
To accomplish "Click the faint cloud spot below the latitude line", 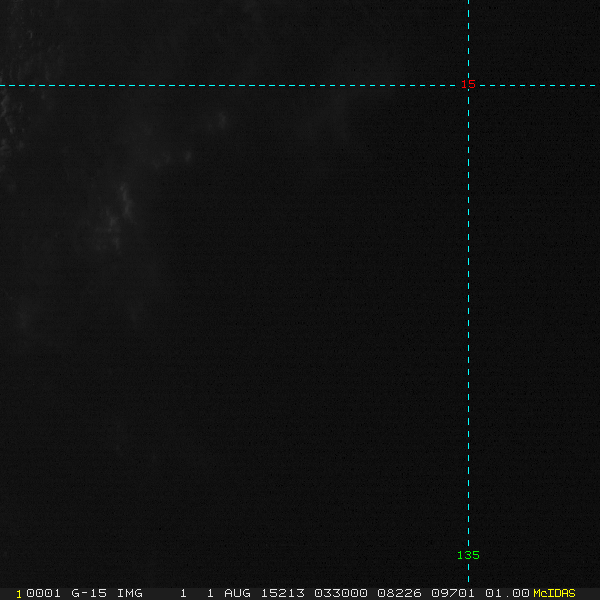I will click(222, 120).
